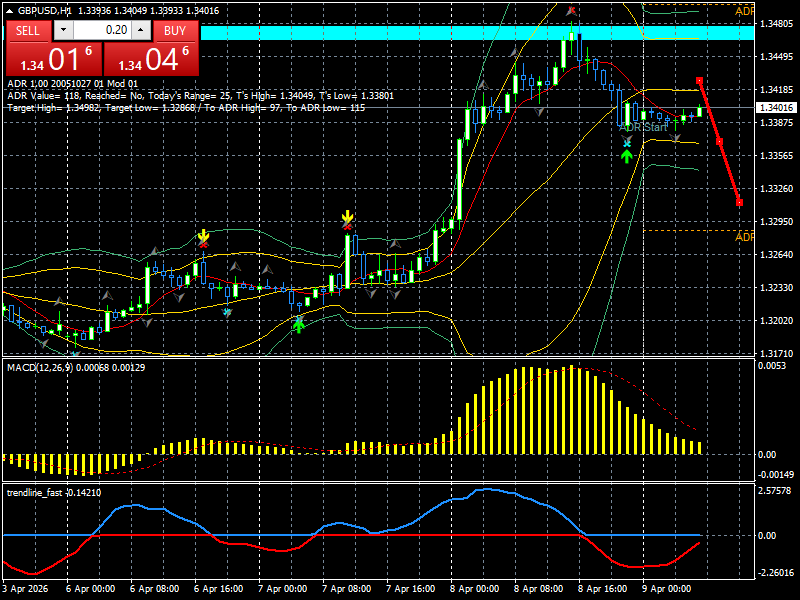Image resolution: width=800 pixels, height=600 pixels.
Task: Select the green up-arrow buy signal near ADR Start
Action: tap(627, 155)
